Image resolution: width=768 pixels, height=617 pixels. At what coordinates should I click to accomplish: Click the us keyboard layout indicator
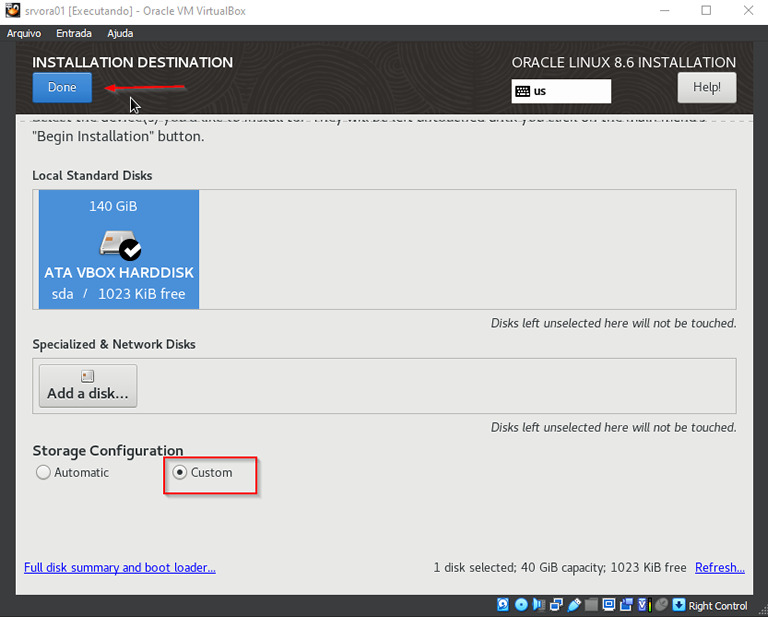click(561, 91)
